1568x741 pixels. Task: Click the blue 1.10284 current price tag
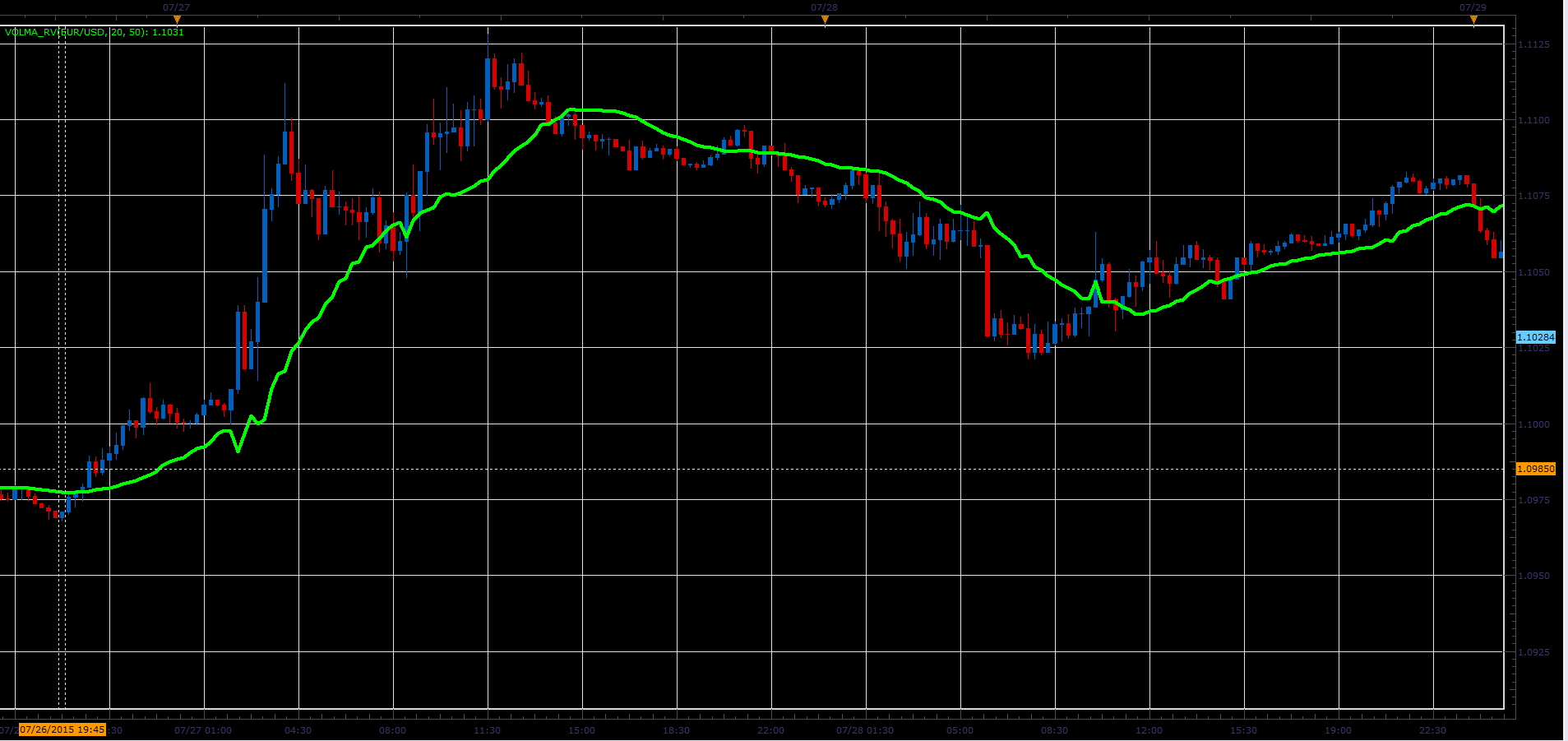point(1535,337)
